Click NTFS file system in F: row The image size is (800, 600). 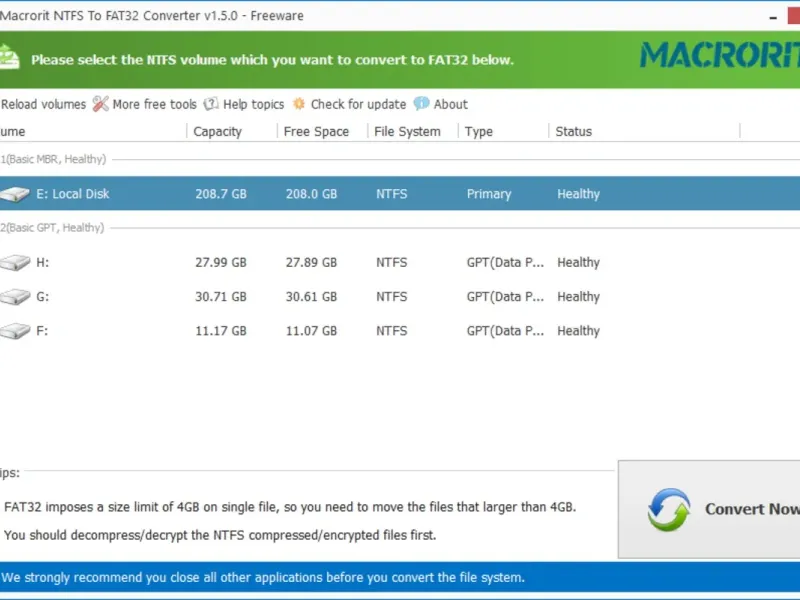(391, 331)
